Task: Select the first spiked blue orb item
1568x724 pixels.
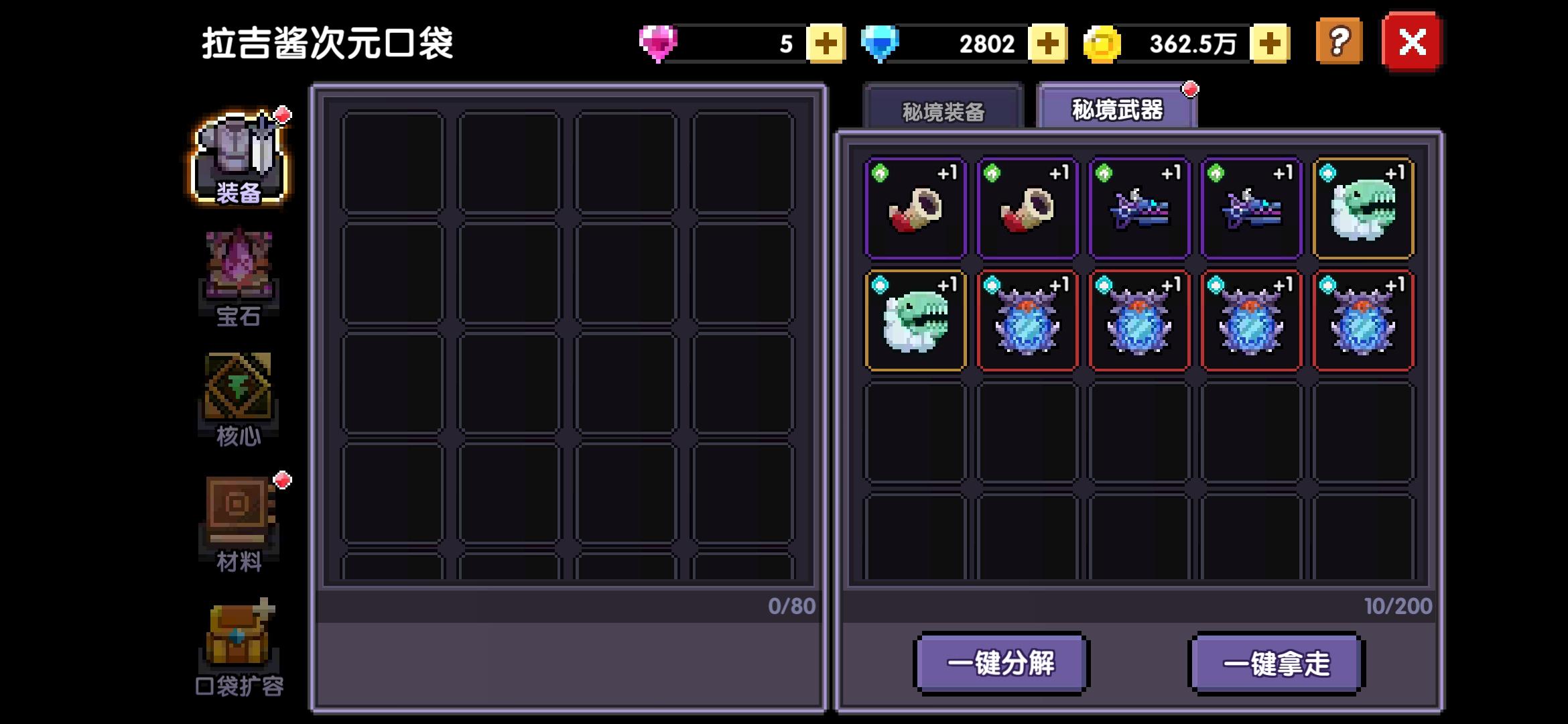Action: 1027,320
